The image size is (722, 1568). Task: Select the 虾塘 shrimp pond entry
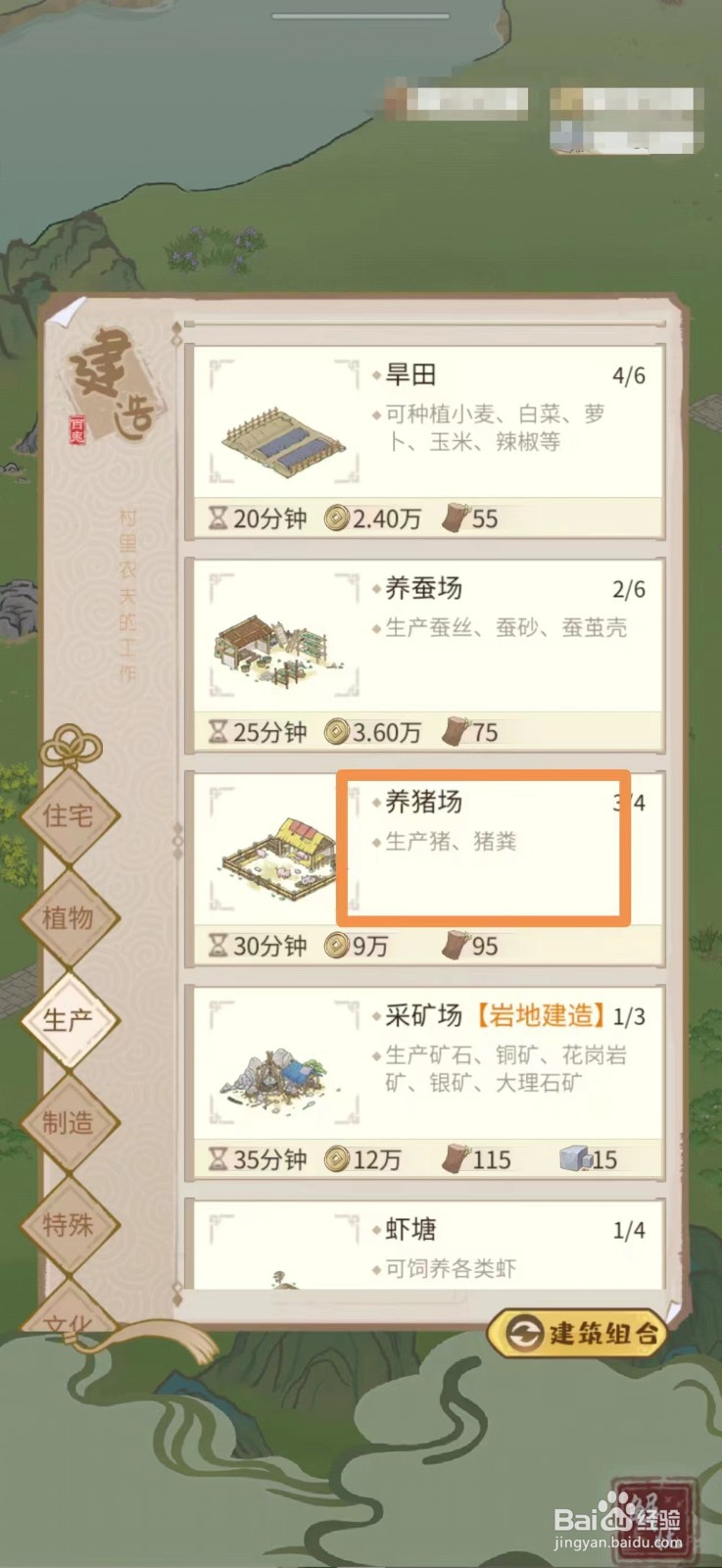425,1245
